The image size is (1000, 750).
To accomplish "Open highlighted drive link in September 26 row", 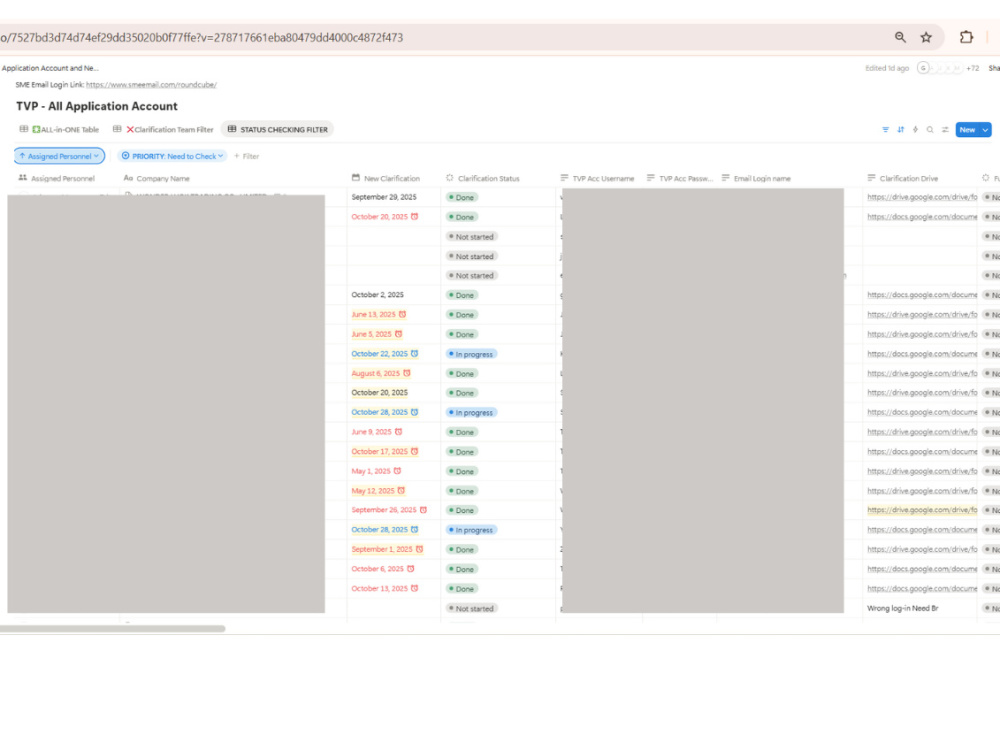I will pyautogui.click(x=922, y=510).
